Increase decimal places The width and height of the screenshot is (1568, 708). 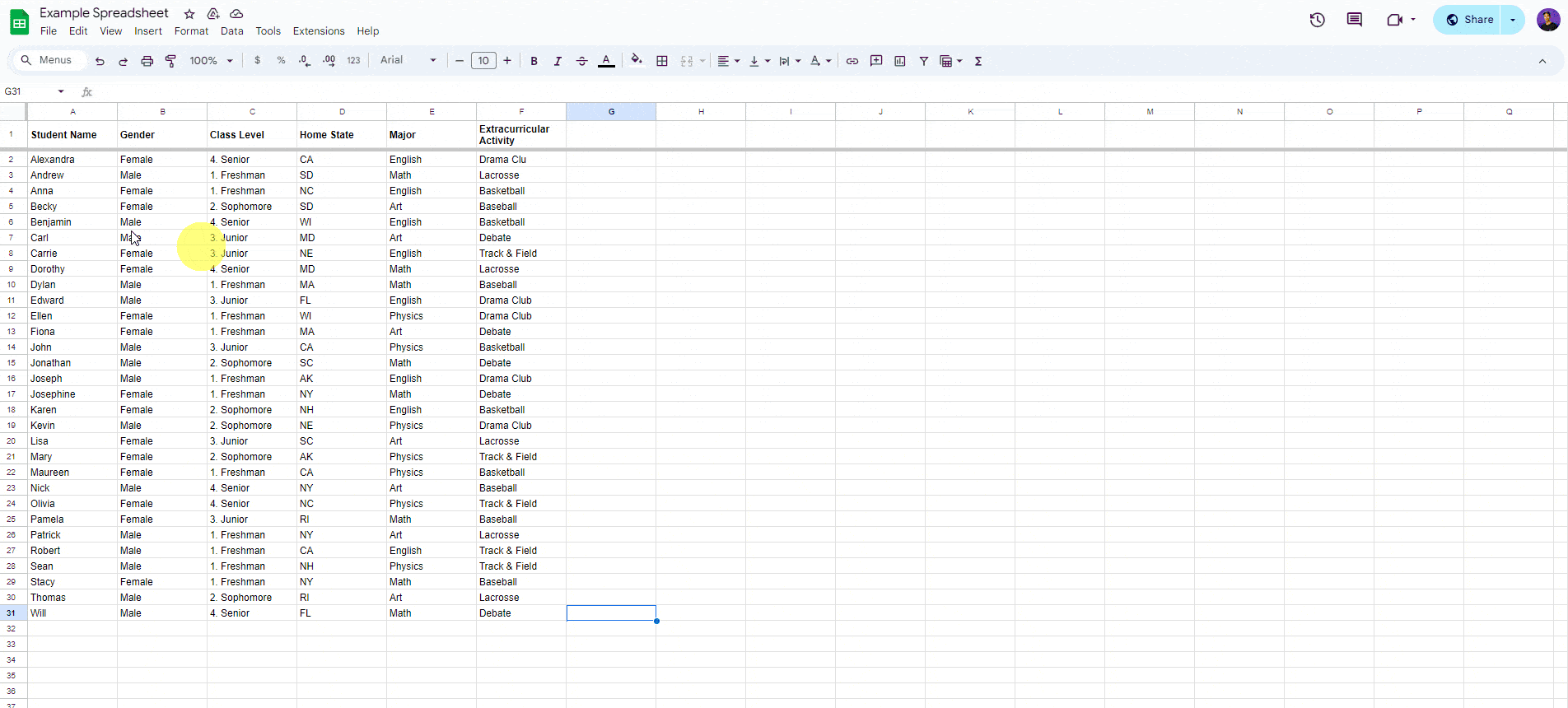329,61
